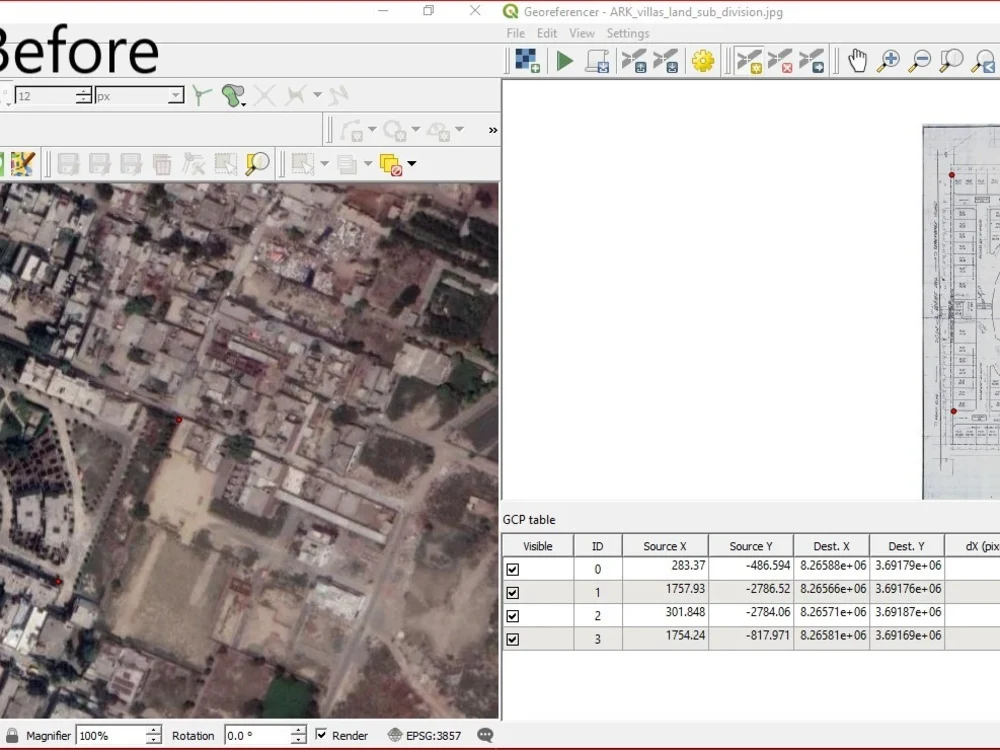
Task: Sort by Source X column header
Action: pyautogui.click(x=665, y=546)
